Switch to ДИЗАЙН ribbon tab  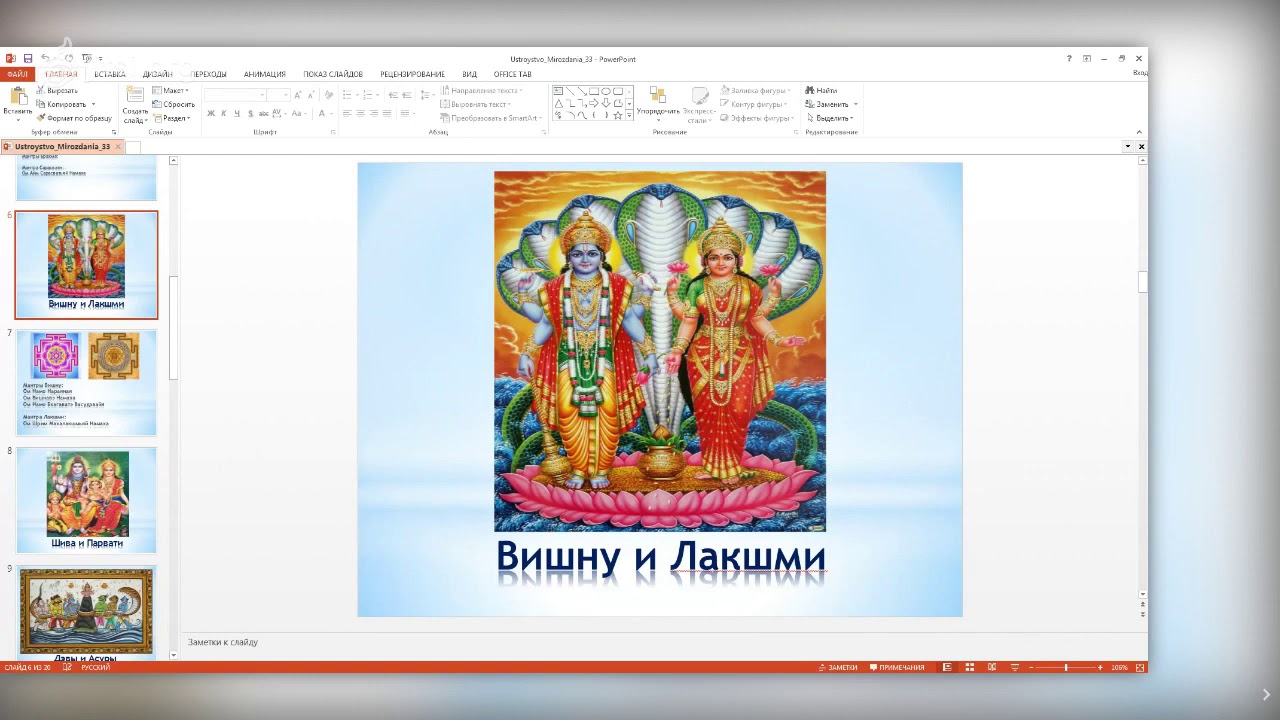point(157,74)
